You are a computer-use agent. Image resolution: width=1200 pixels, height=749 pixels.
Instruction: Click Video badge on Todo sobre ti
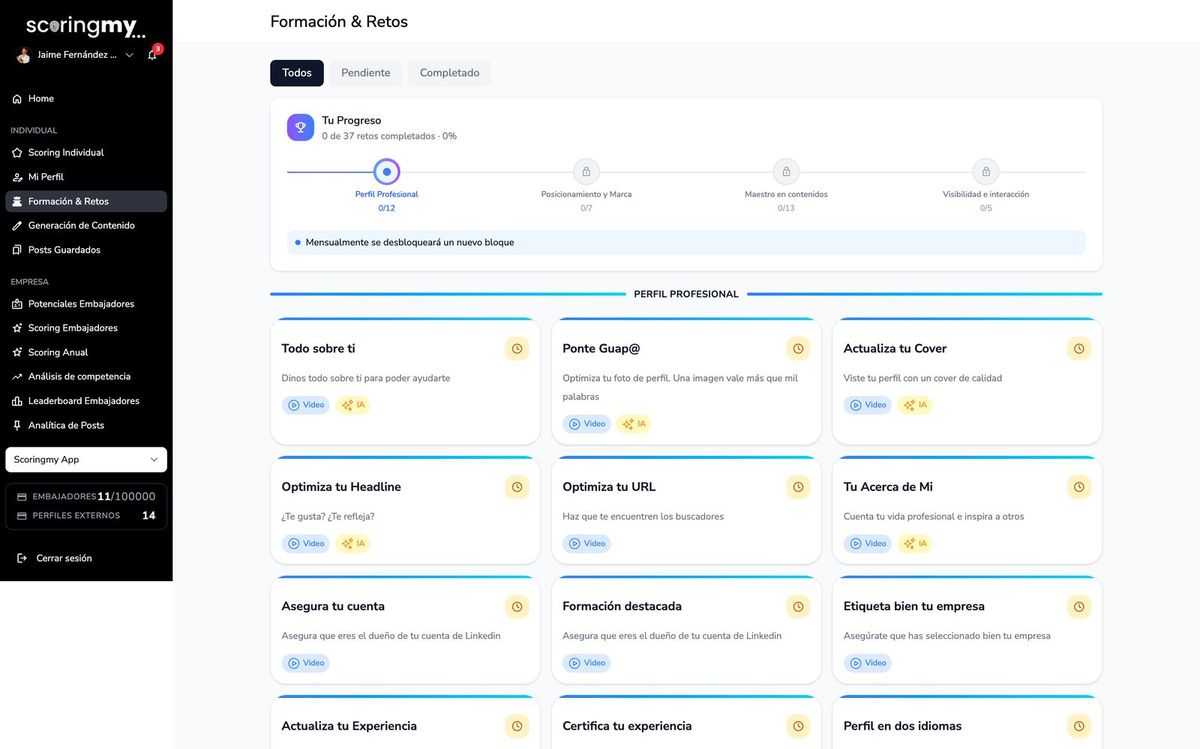tap(306, 405)
